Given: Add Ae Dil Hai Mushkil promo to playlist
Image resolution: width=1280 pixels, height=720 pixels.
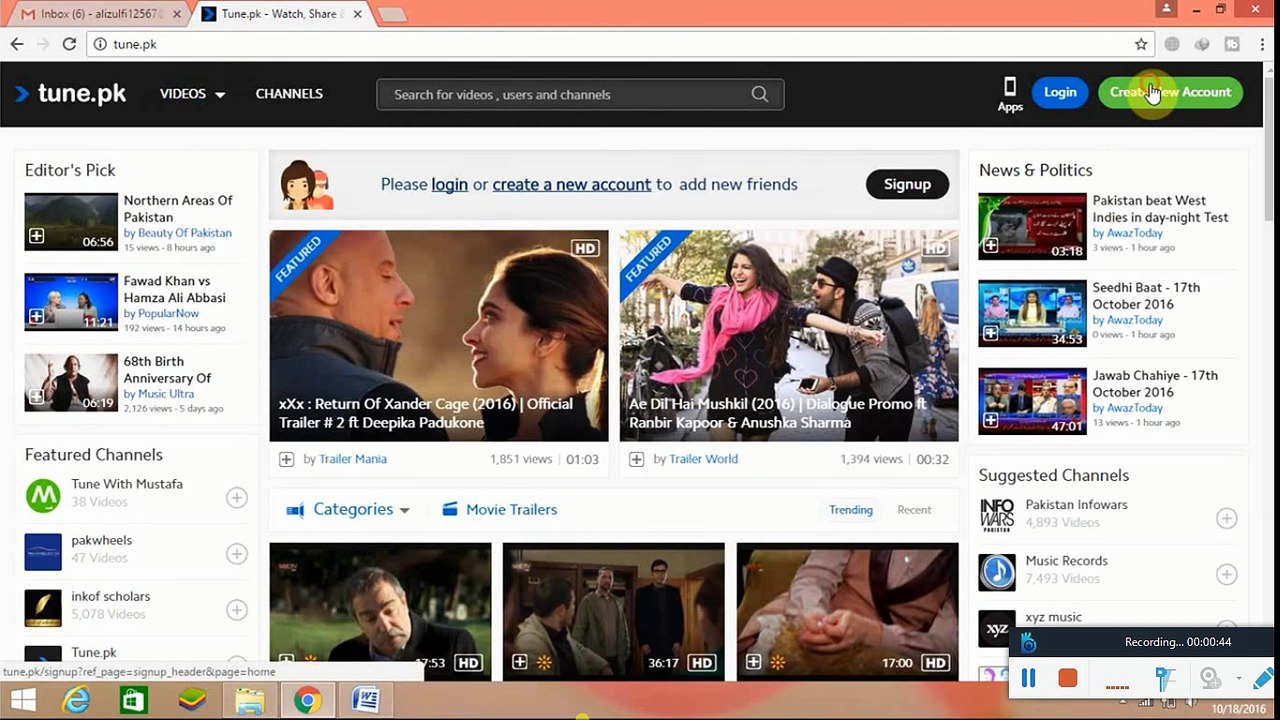Looking at the screenshot, I should pos(636,459).
